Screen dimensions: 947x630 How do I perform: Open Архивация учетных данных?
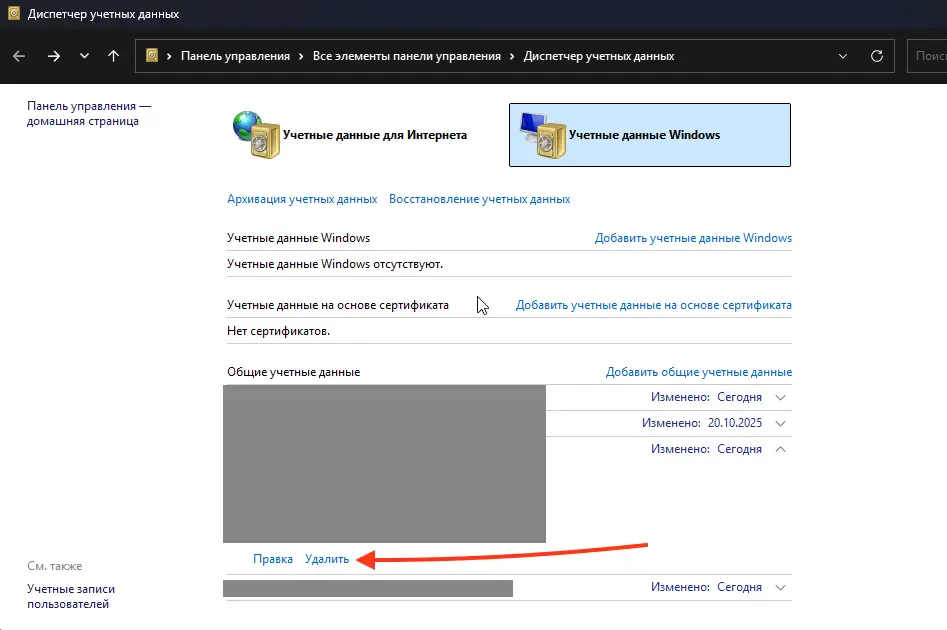click(302, 199)
